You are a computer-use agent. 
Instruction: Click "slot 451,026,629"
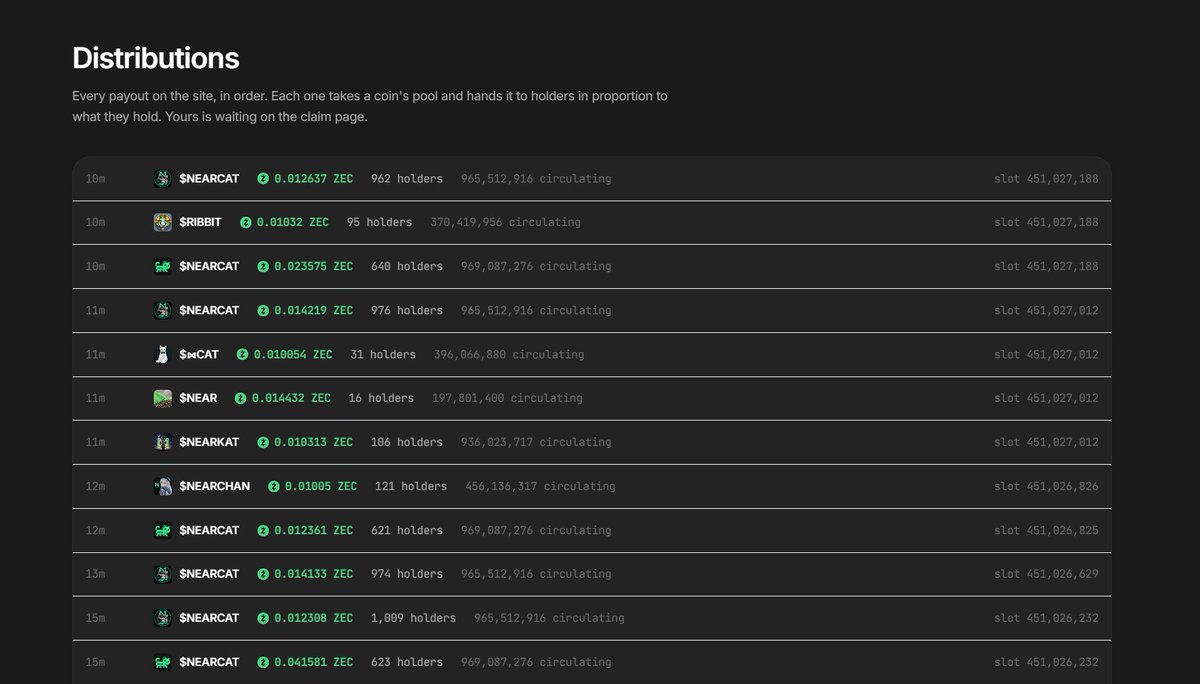[x=1046, y=574]
